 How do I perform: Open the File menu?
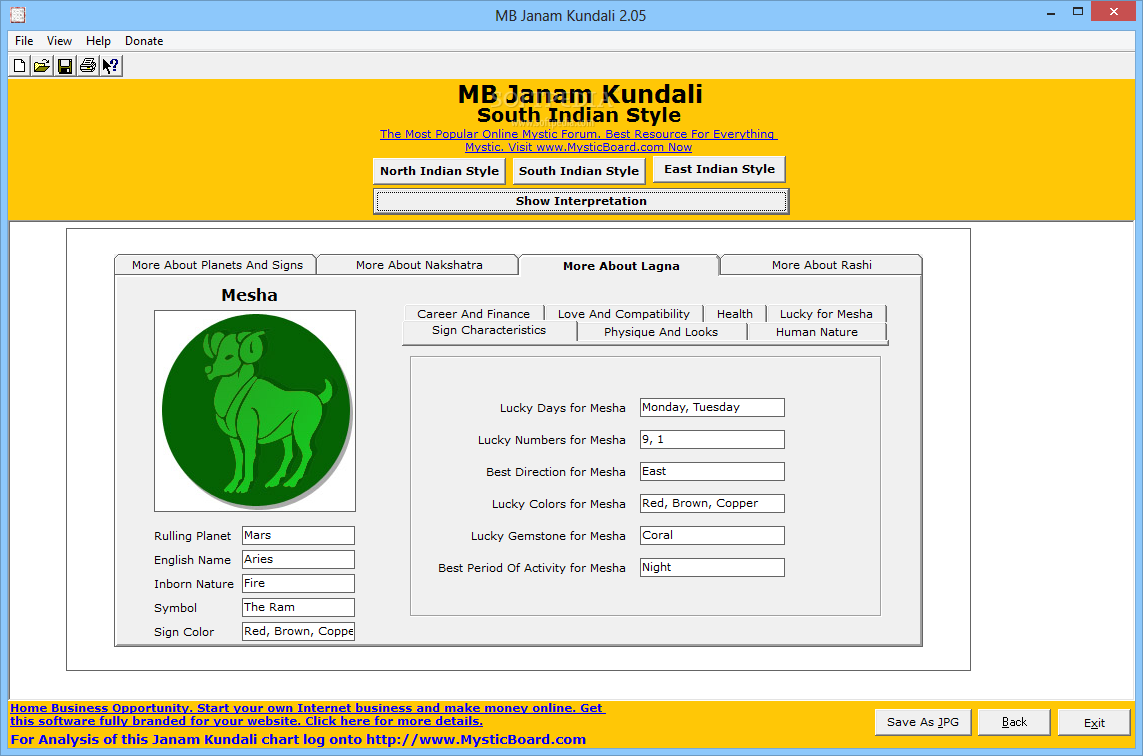tap(24, 41)
